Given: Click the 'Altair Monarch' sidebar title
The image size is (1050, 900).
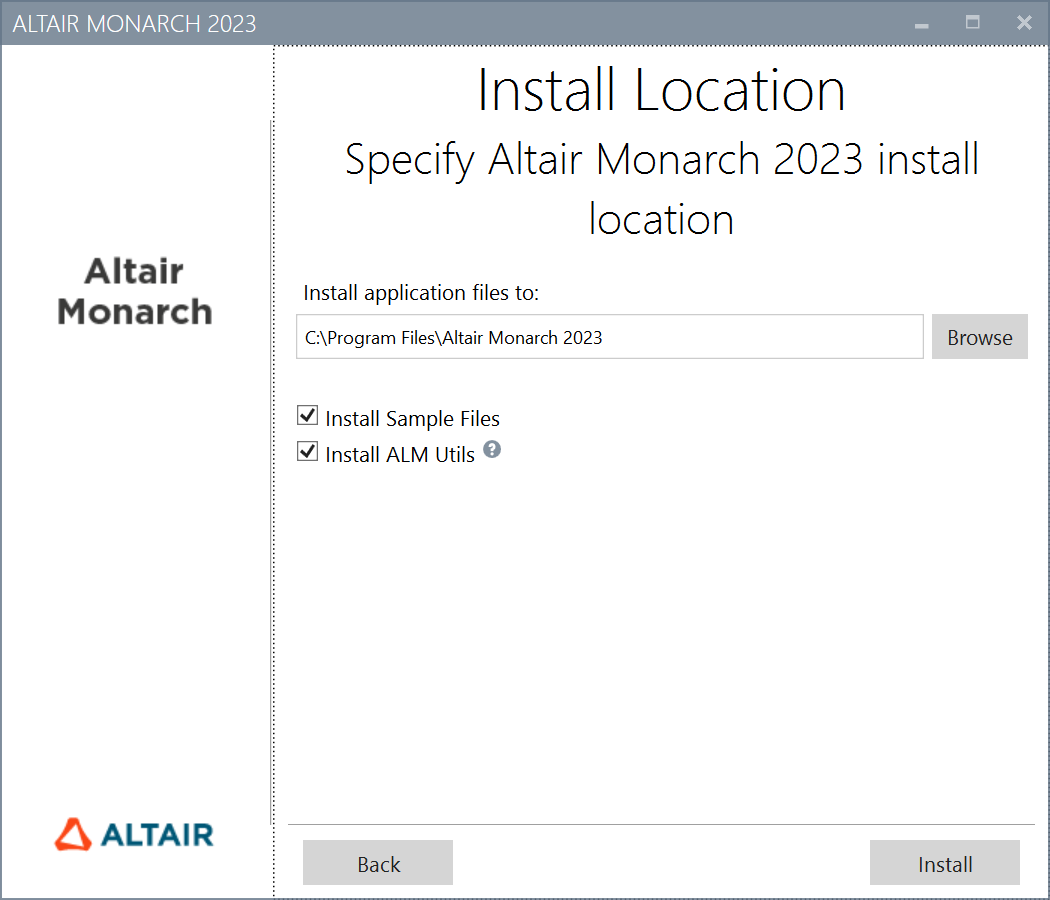Looking at the screenshot, I should tap(134, 291).
